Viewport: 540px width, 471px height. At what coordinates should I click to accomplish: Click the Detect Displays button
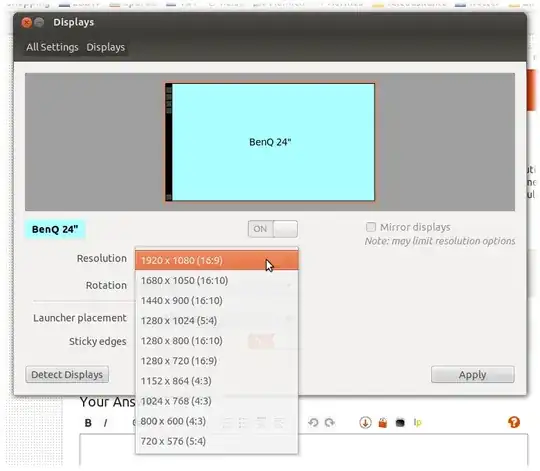point(67,374)
